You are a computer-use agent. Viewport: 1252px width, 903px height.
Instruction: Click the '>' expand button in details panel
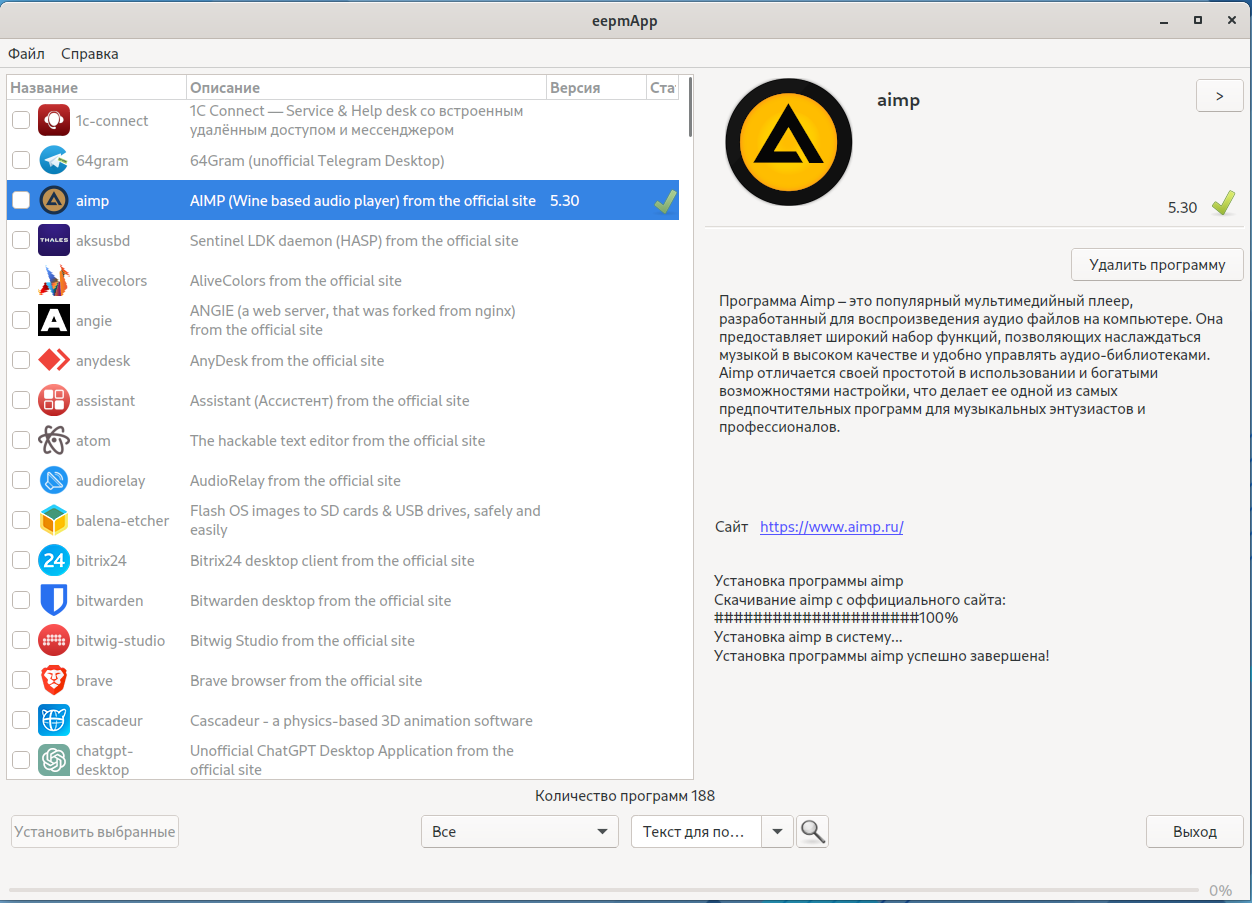(x=1219, y=96)
